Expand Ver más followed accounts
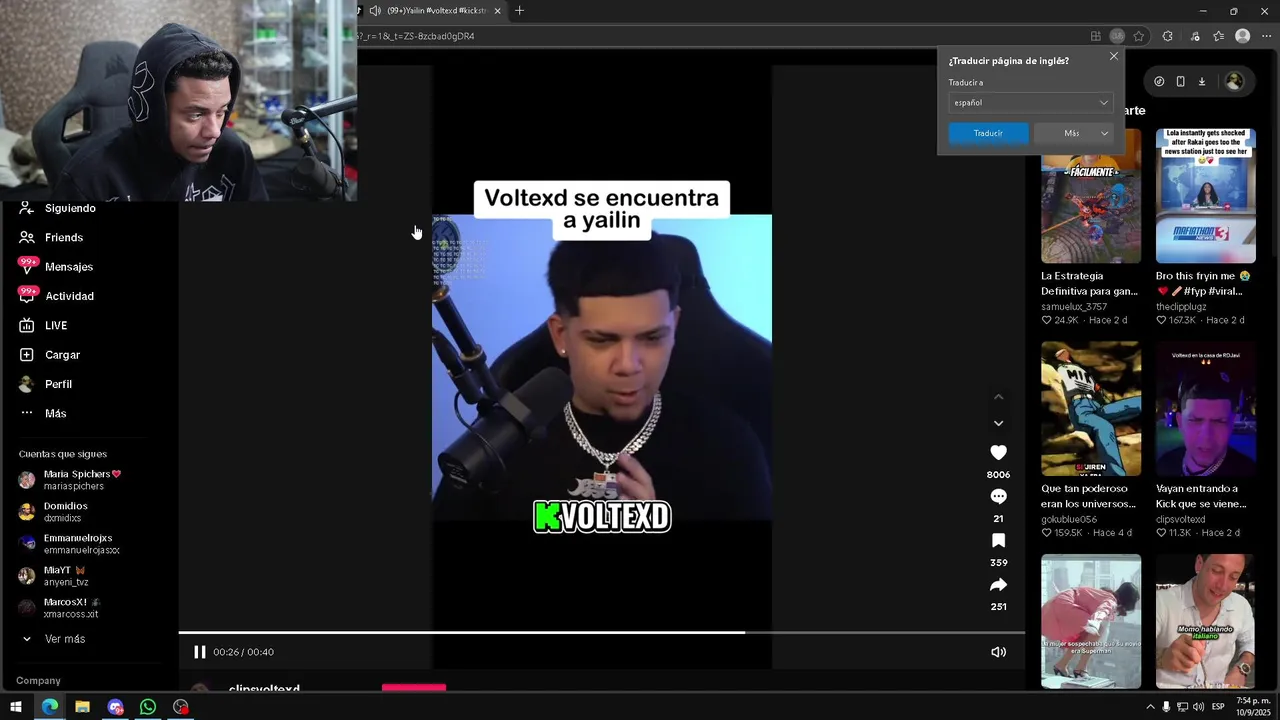This screenshot has width=1280, height=720. coord(53,639)
